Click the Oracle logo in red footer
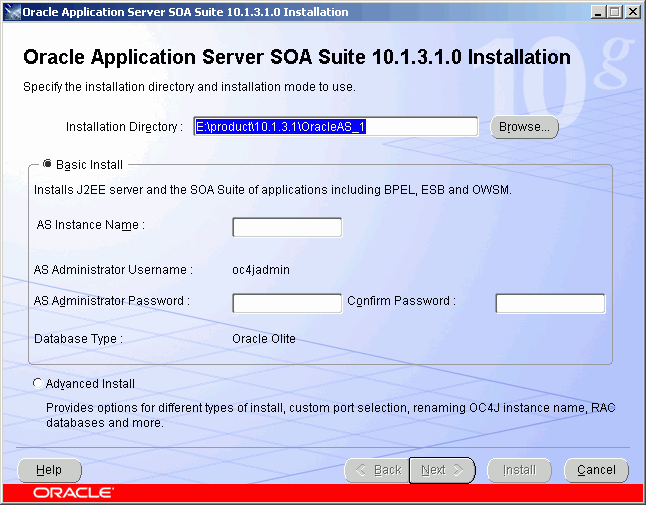The image size is (646, 505). [73, 493]
